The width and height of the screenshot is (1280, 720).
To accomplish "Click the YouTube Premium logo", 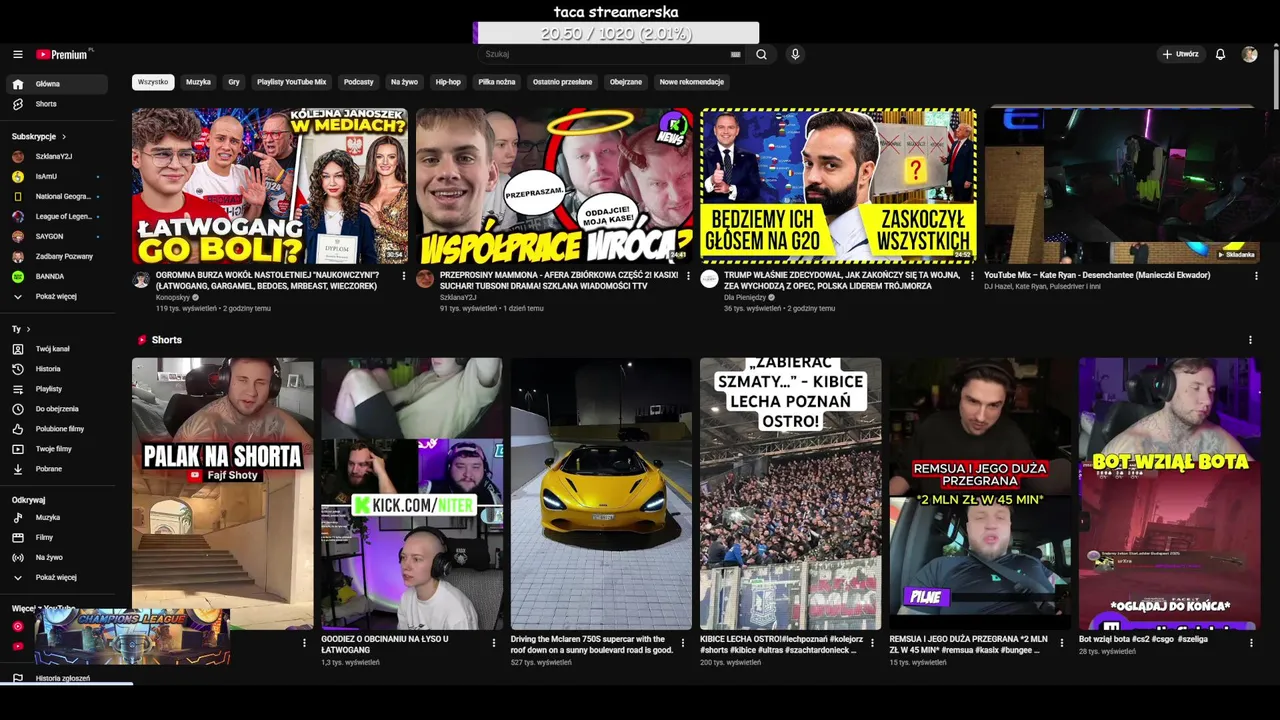I will 64,54.
